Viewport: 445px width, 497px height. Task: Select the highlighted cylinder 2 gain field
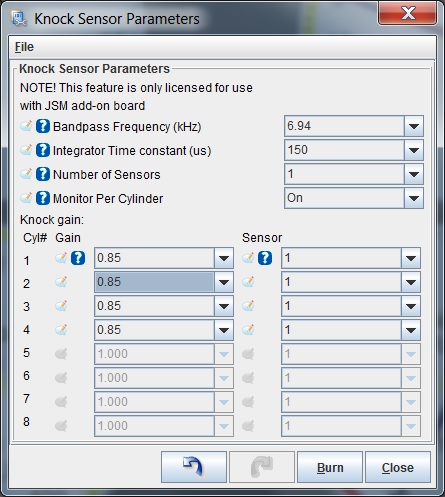click(154, 282)
